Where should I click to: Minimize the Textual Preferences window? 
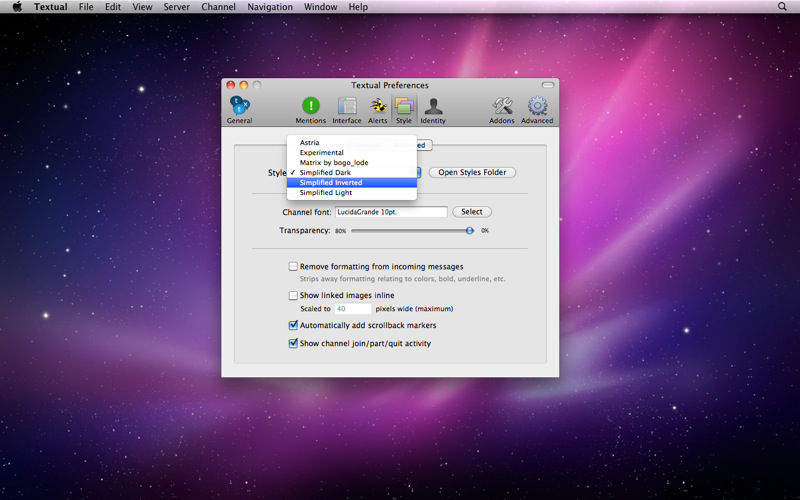point(244,85)
